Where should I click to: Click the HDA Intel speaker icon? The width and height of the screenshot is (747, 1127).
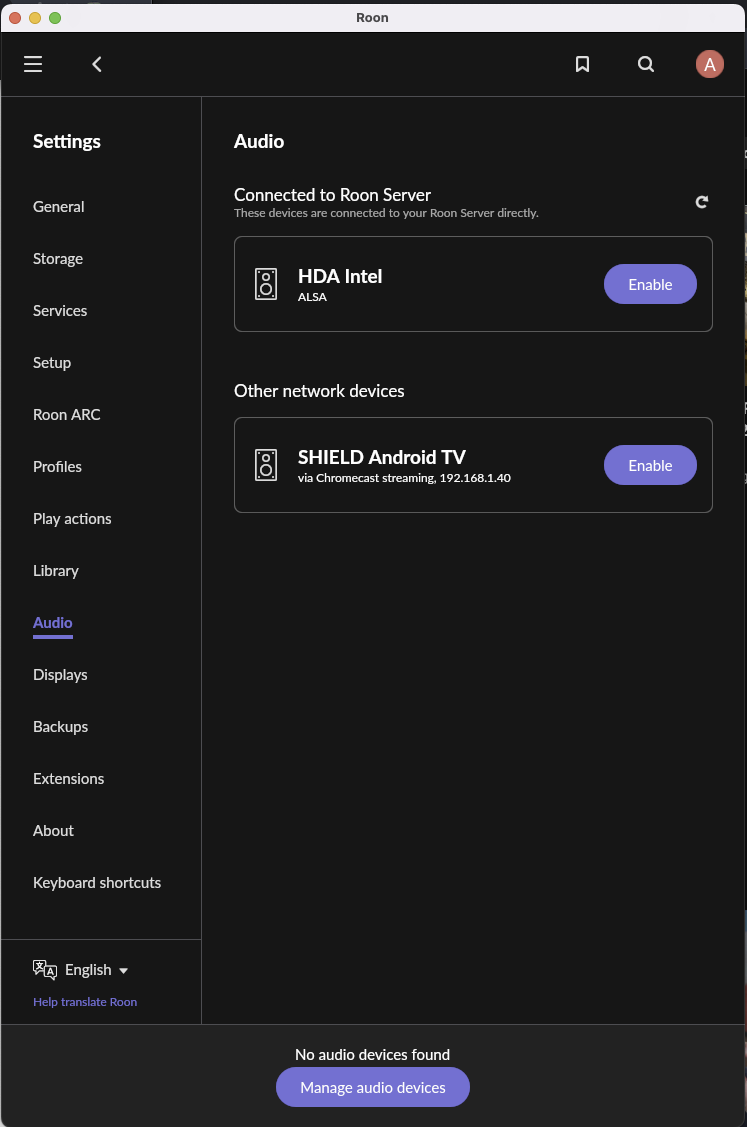point(266,284)
